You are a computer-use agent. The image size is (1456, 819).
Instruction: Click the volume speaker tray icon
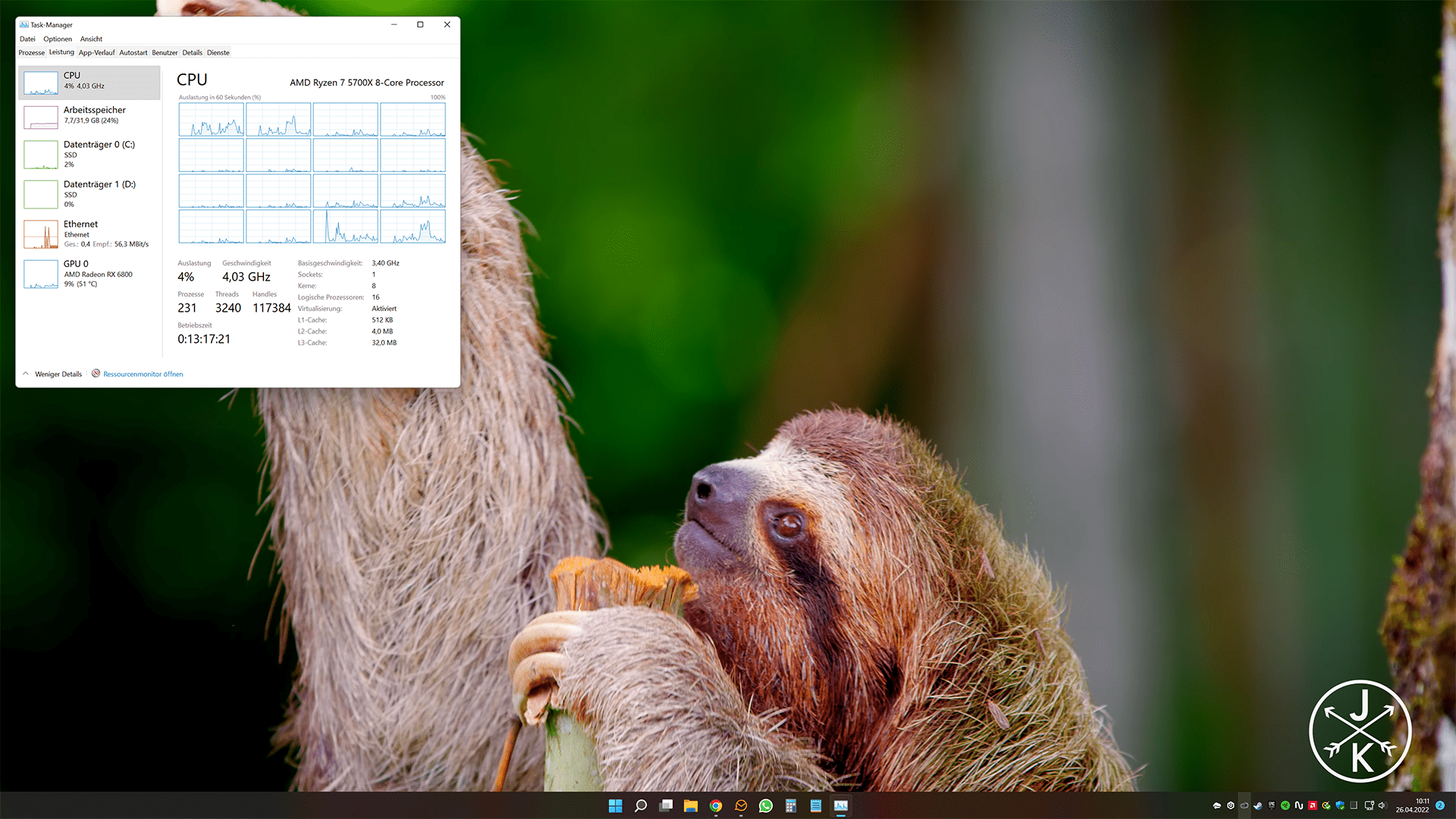(x=1382, y=805)
